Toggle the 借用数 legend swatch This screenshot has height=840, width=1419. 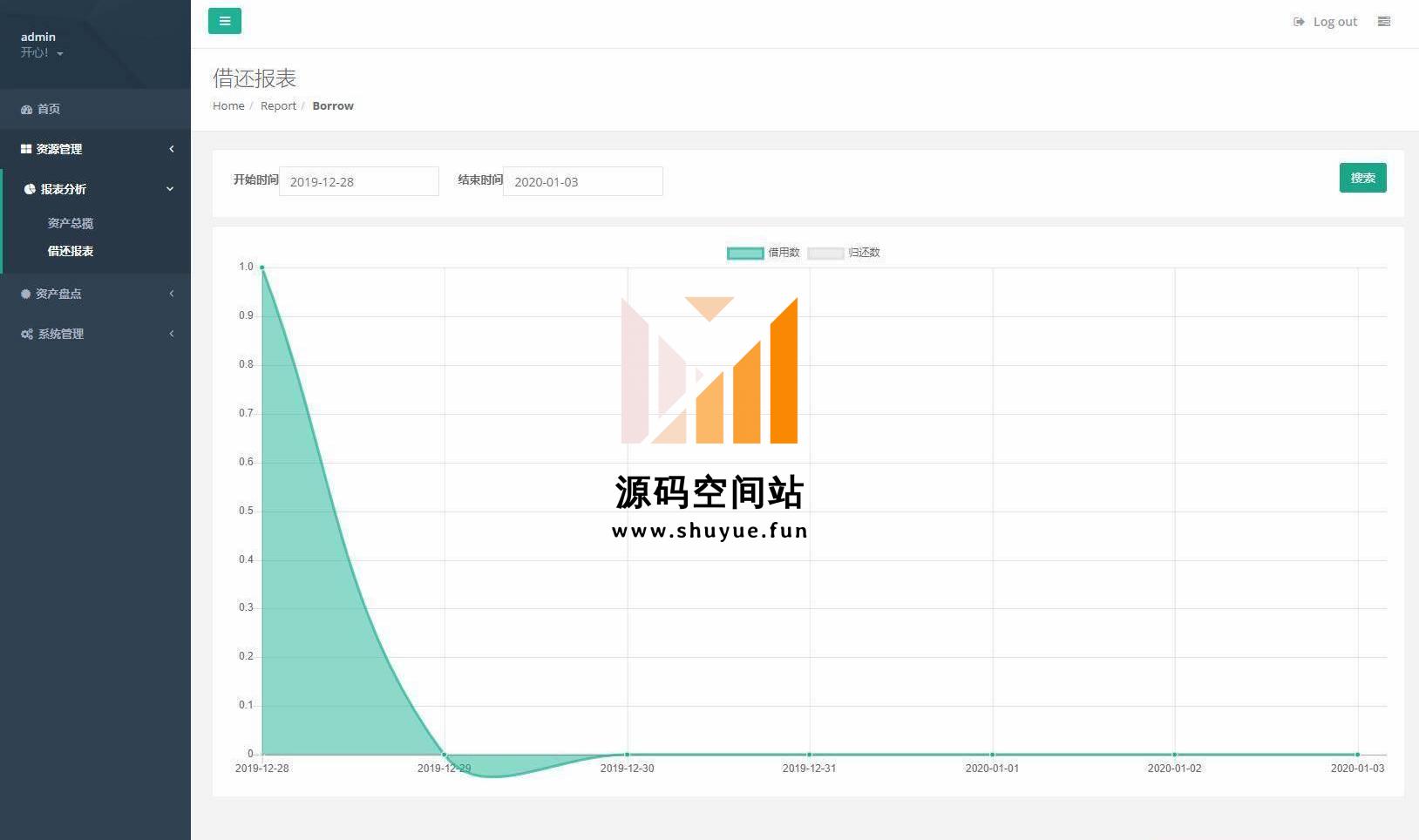pos(745,253)
